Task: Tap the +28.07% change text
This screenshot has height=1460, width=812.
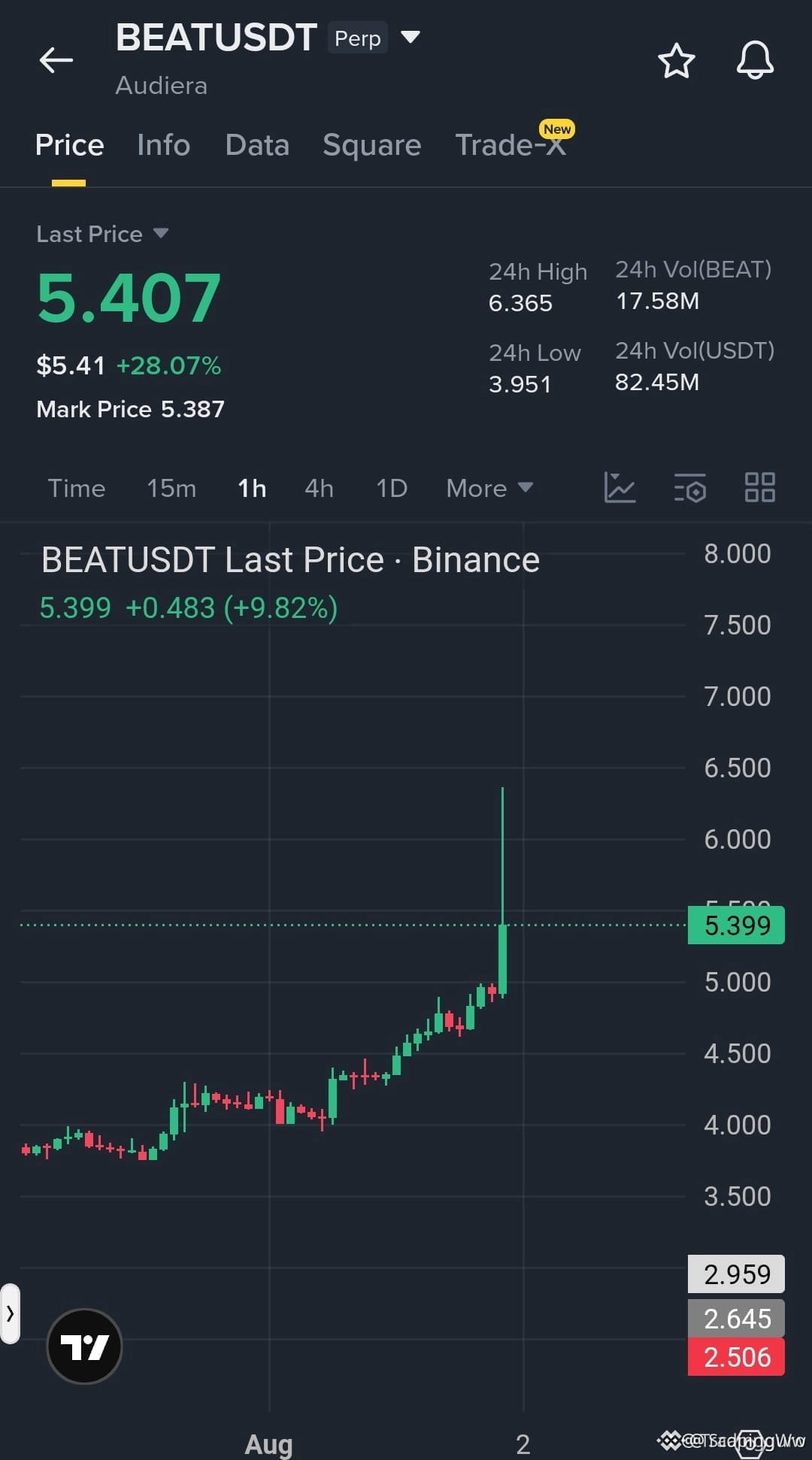Action: point(168,365)
